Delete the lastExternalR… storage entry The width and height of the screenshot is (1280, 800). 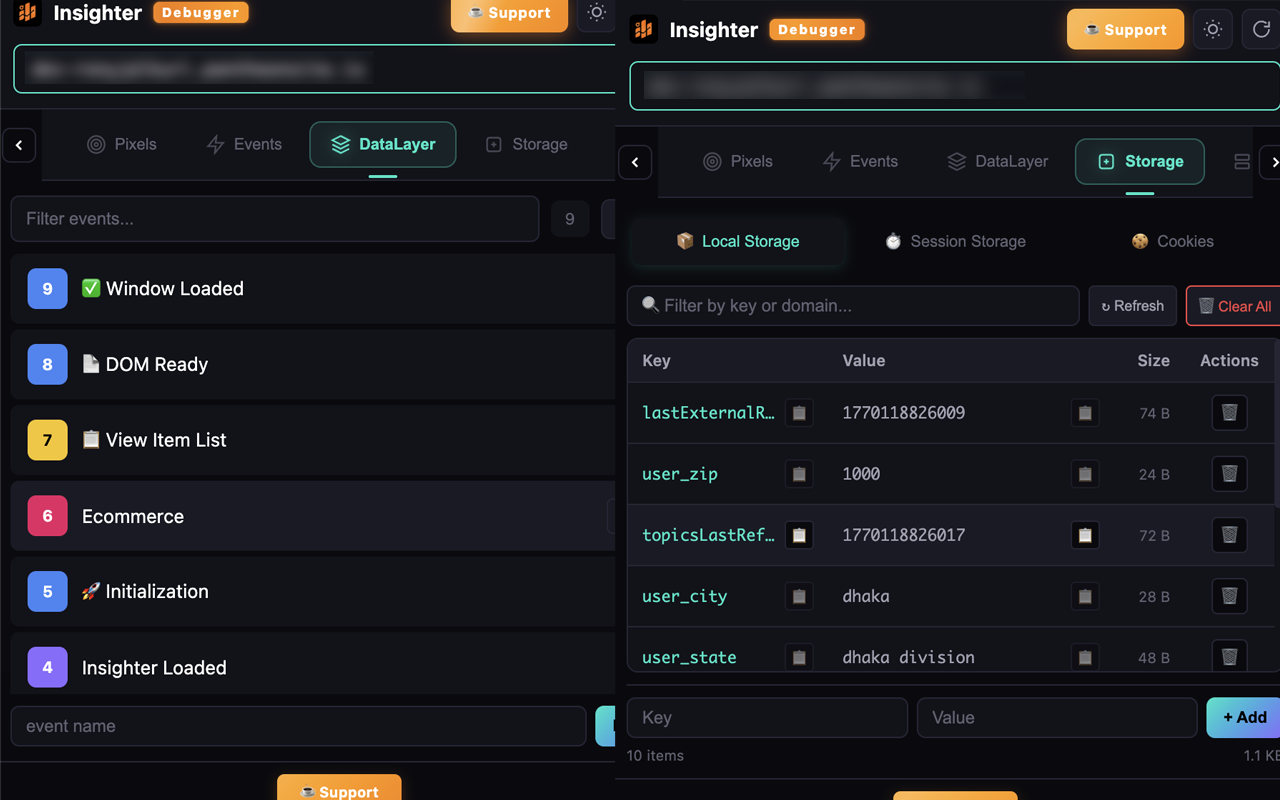pyautogui.click(x=1230, y=413)
